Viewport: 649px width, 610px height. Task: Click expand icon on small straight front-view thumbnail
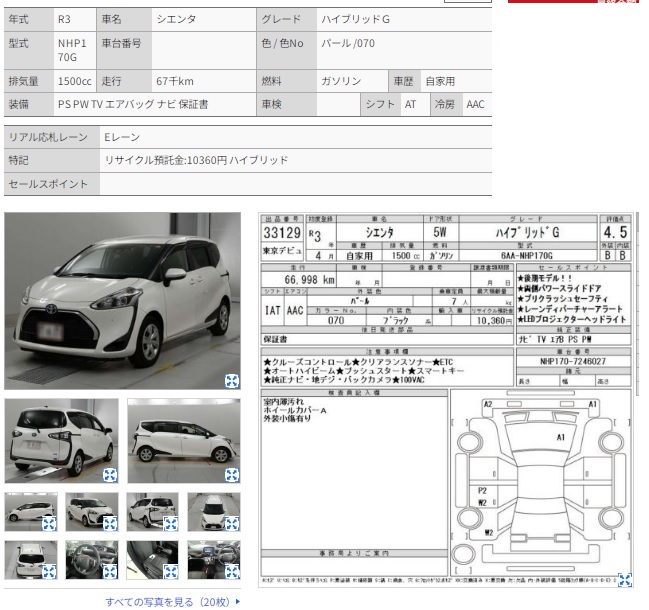coord(232,524)
